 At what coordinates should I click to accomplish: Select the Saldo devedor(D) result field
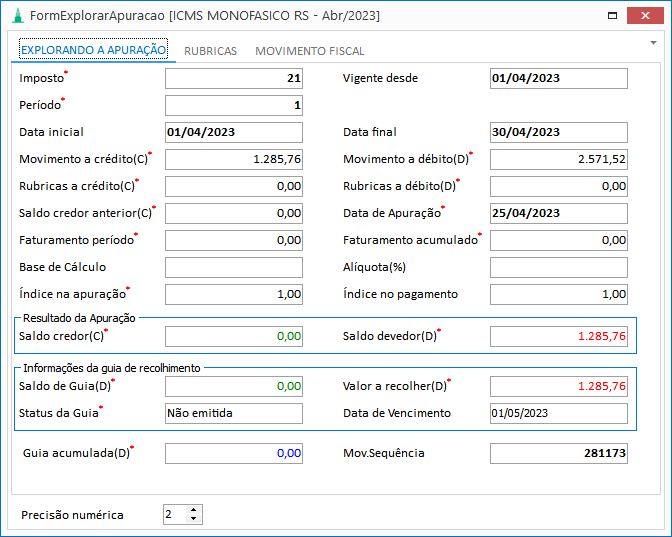tap(558, 336)
